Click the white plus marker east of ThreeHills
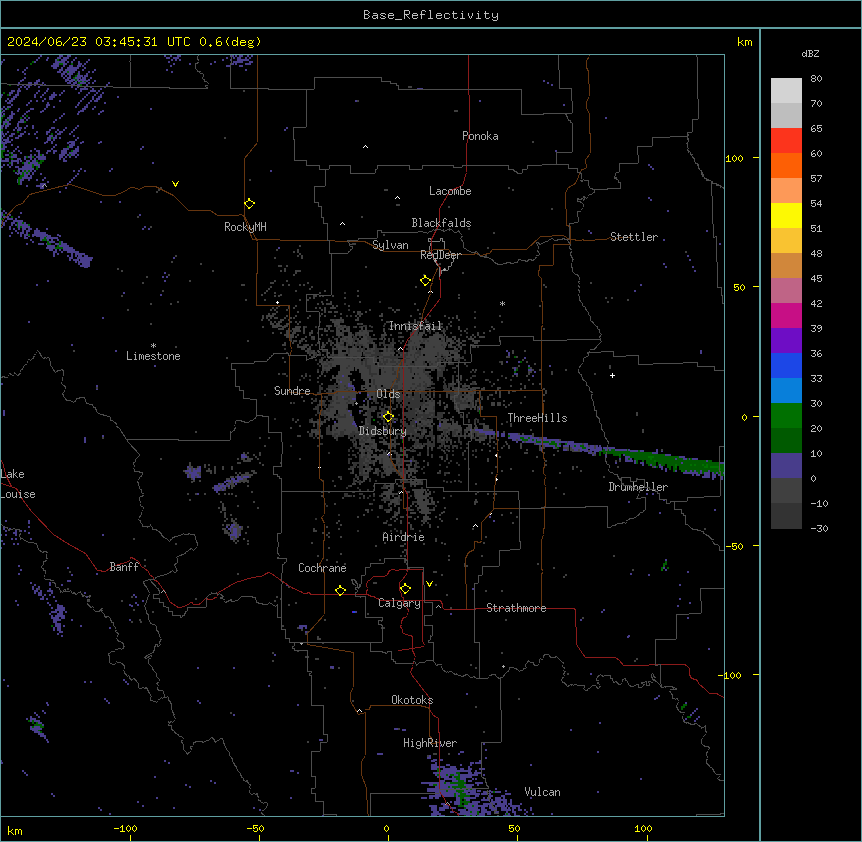 [612, 375]
